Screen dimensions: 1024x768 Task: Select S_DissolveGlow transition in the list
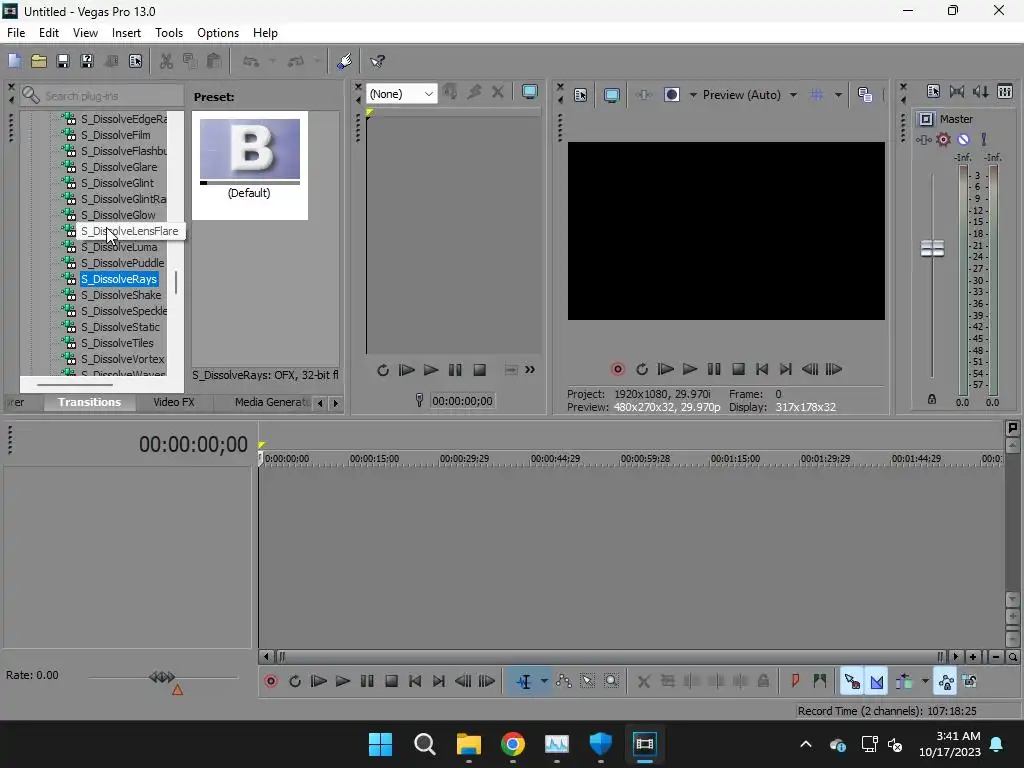pyautogui.click(x=118, y=215)
